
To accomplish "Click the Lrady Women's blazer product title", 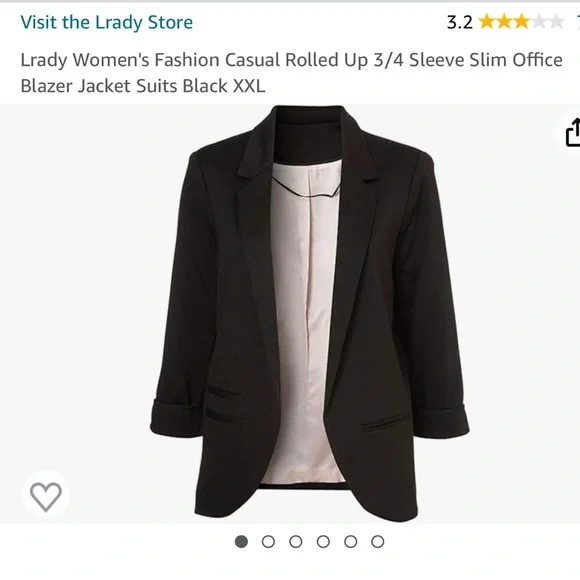I will coord(291,72).
